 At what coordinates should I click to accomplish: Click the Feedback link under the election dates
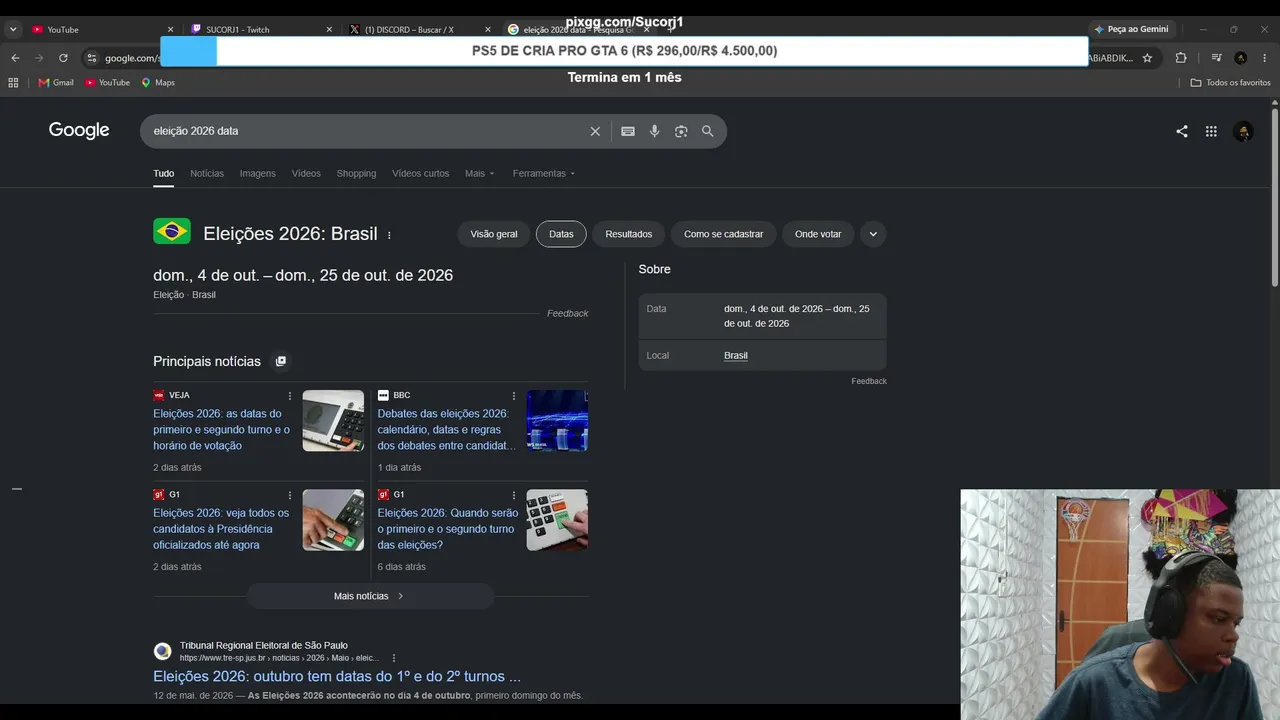pyautogui.click(x=567, y=314)
